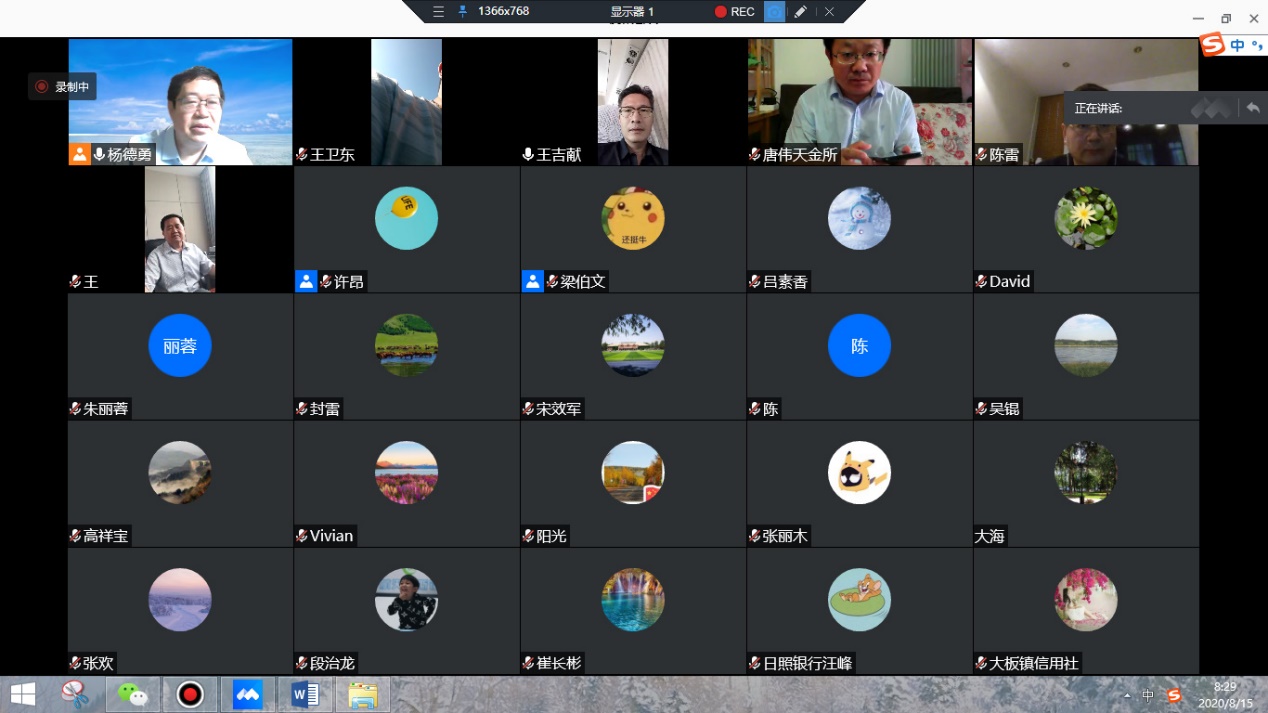Select the pencil annotation tool
The image size is (1268, 713).
tap(800, 12)
